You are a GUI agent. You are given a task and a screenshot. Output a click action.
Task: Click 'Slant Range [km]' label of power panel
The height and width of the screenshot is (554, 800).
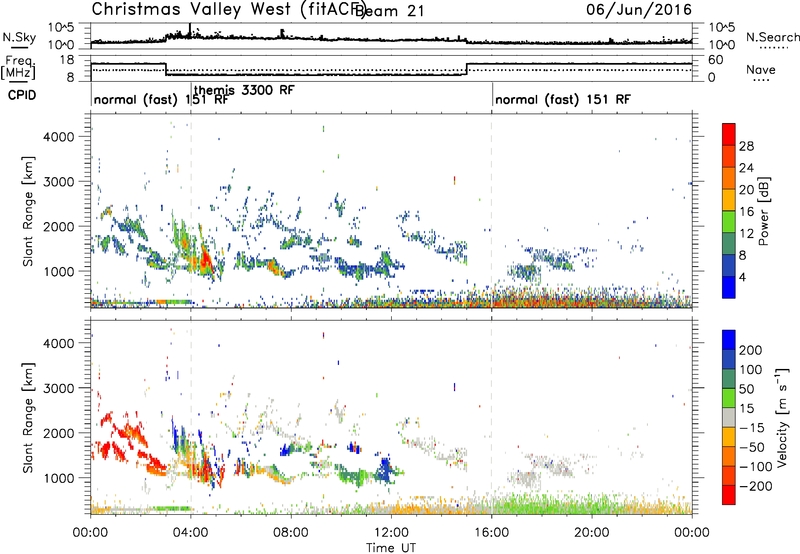click(x=28, y=211)
